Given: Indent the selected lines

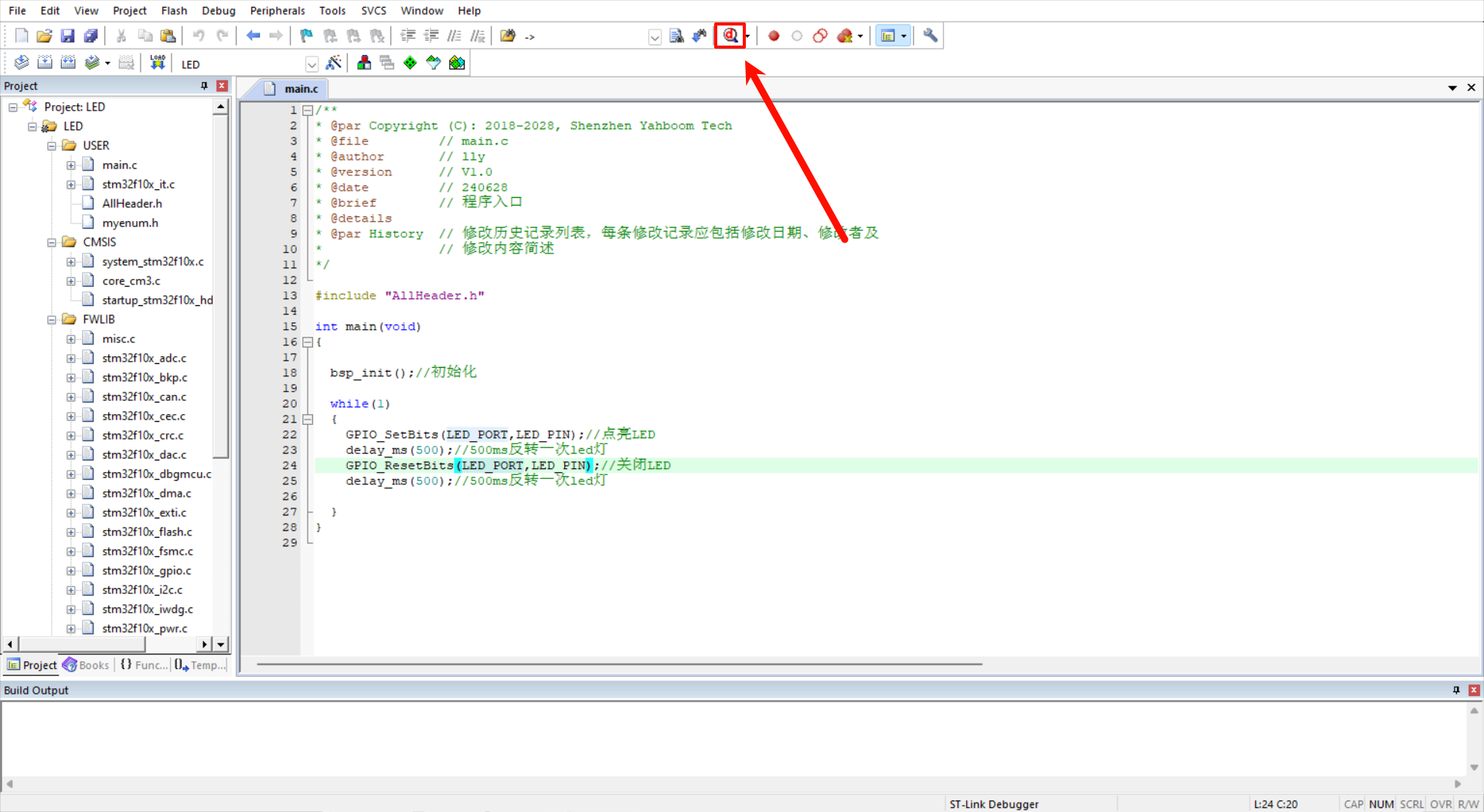Looking at the screenshot, I should 408,36.
